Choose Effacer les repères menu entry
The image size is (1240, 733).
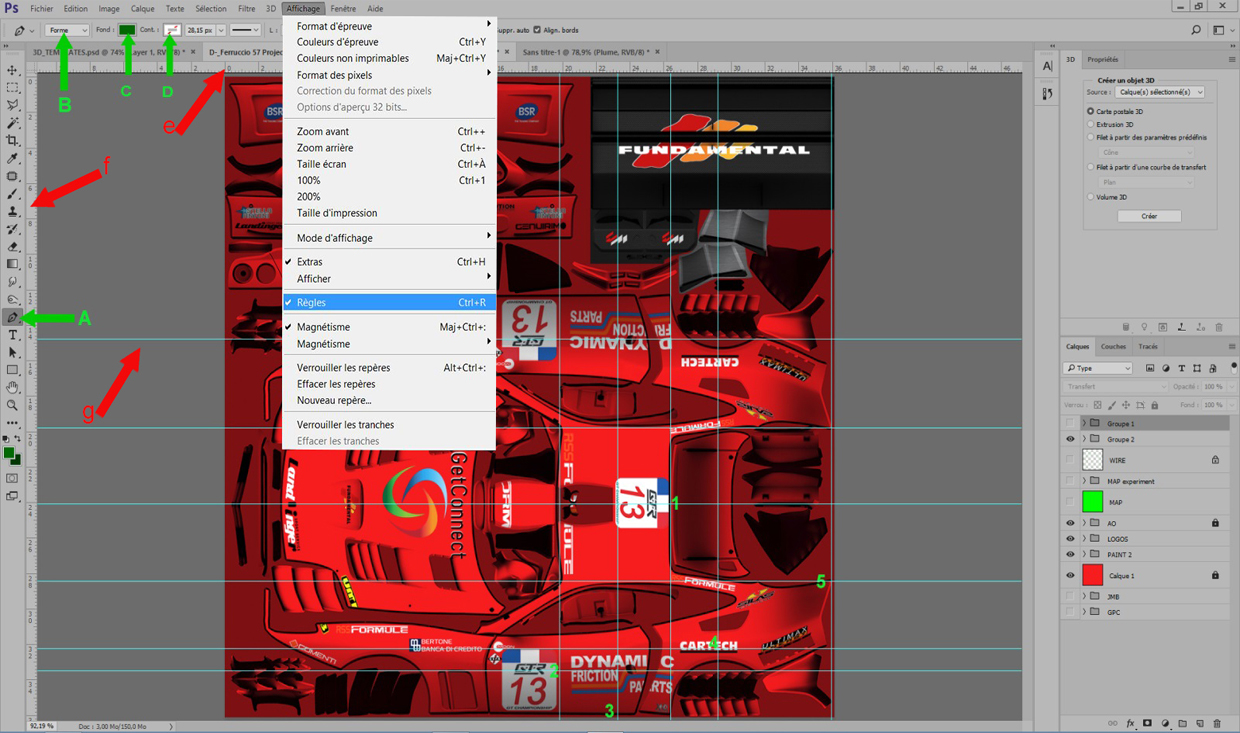point(389,384)
